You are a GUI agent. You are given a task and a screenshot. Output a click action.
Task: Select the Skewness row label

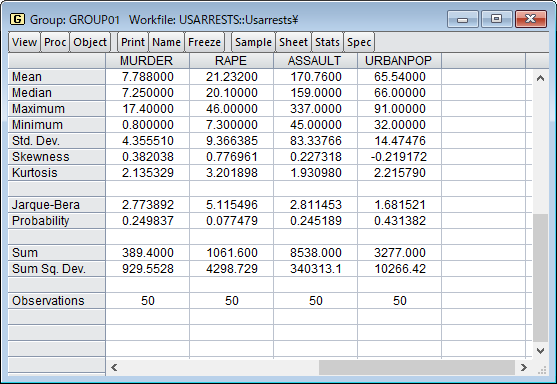[56, 157]
